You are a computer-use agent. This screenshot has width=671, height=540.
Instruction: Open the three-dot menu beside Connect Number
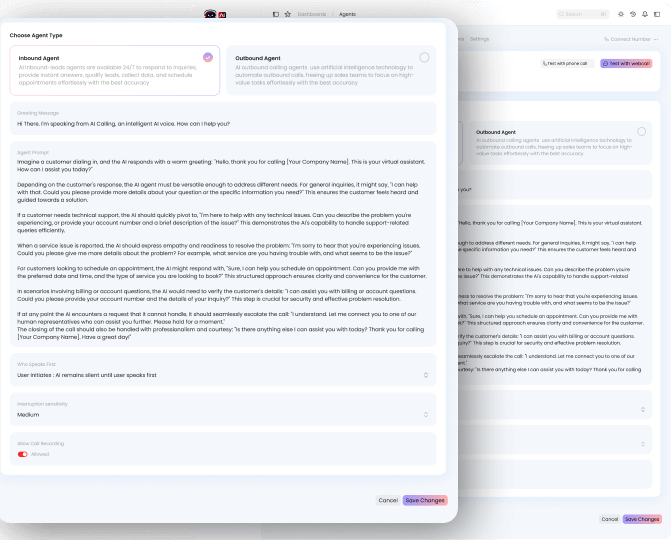[x=656, y=39]
